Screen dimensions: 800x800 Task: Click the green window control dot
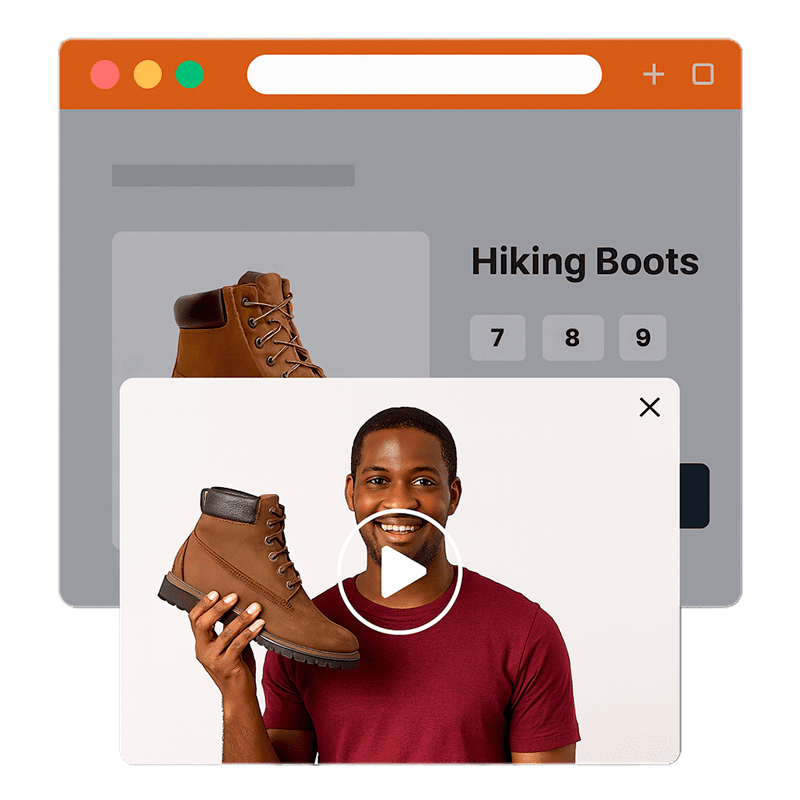coord(190,74)
